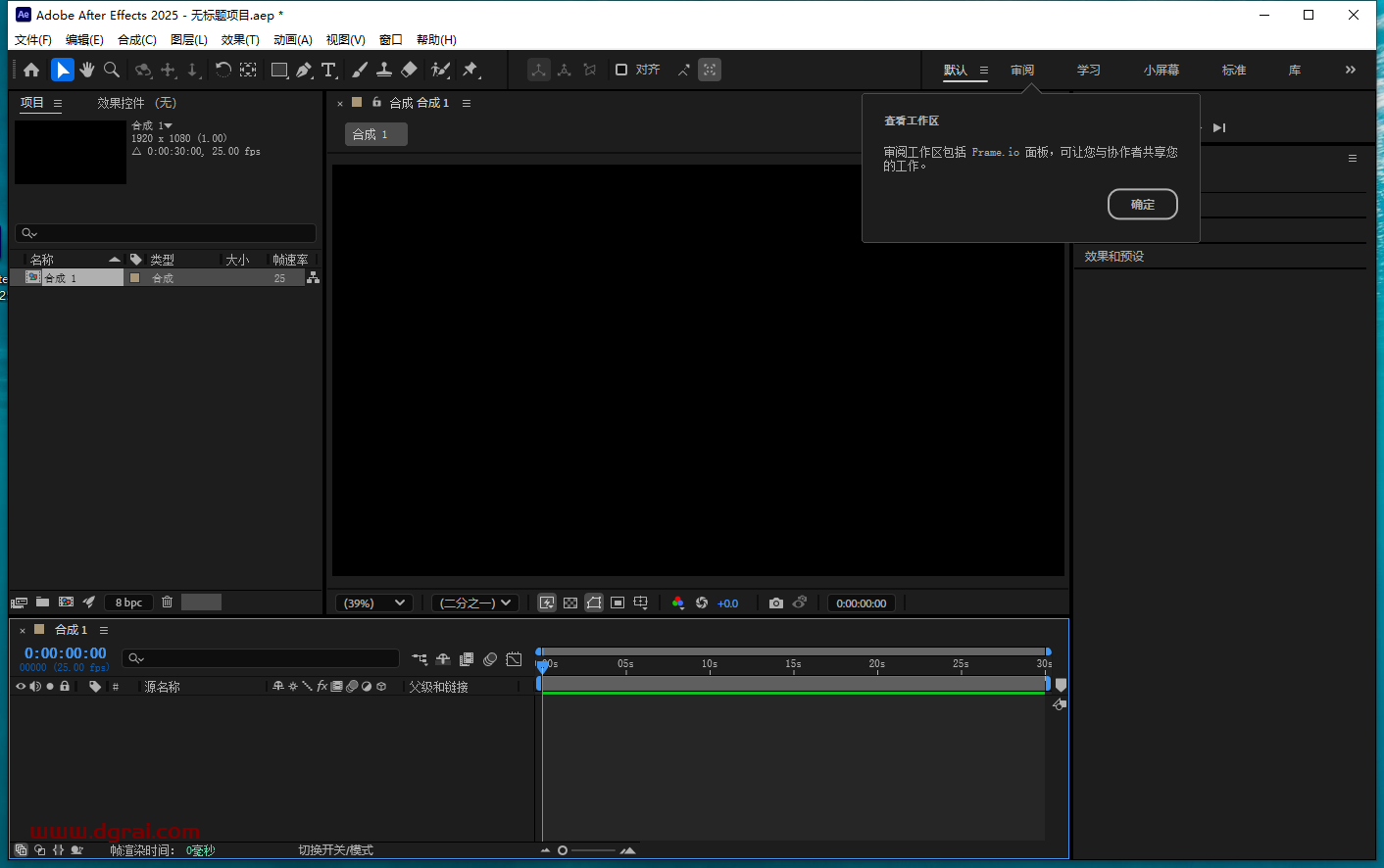Click the local axis mode icon
This screenshot has height=868, width=1384.
pyautogui.click(x=539, y=70)
